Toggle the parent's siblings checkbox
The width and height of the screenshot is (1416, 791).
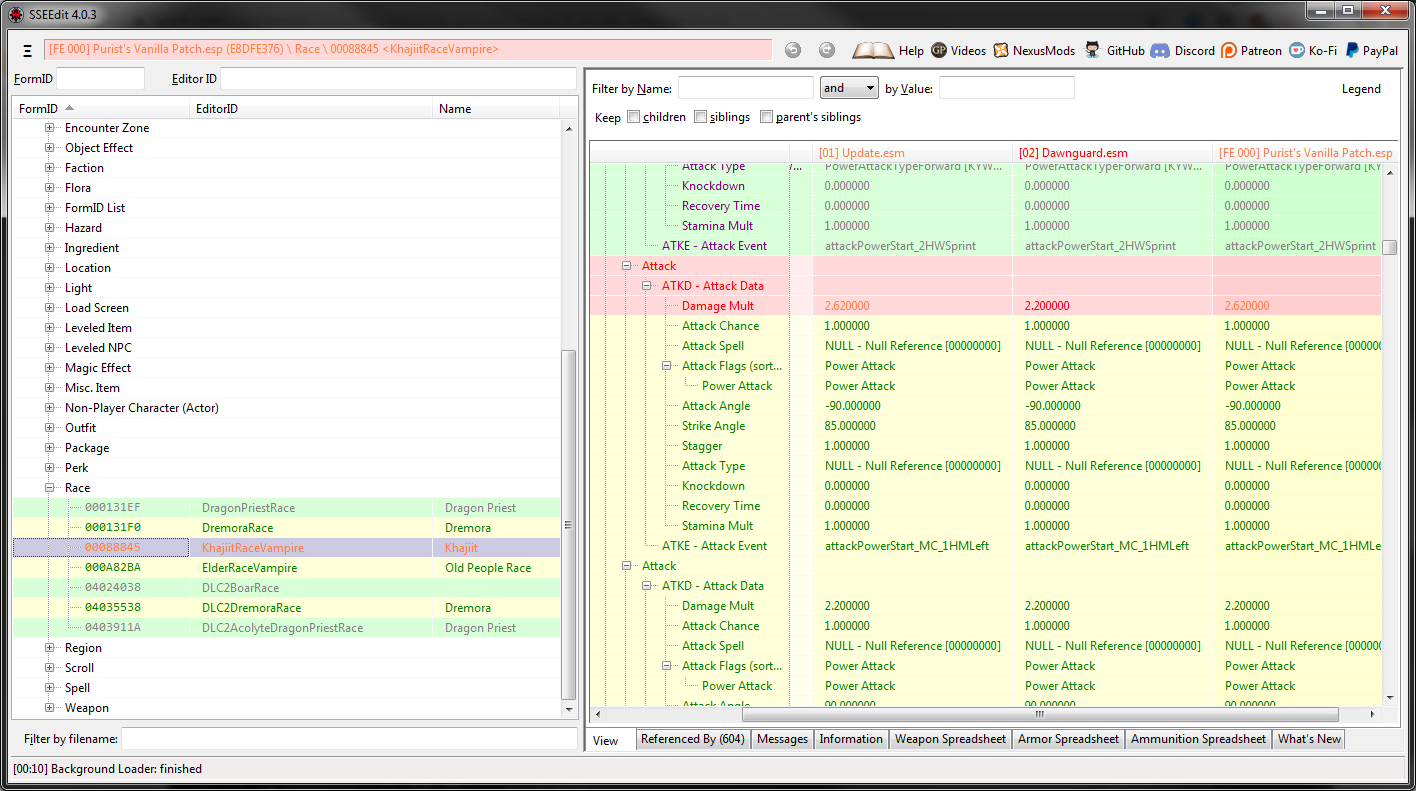[767, 117]
